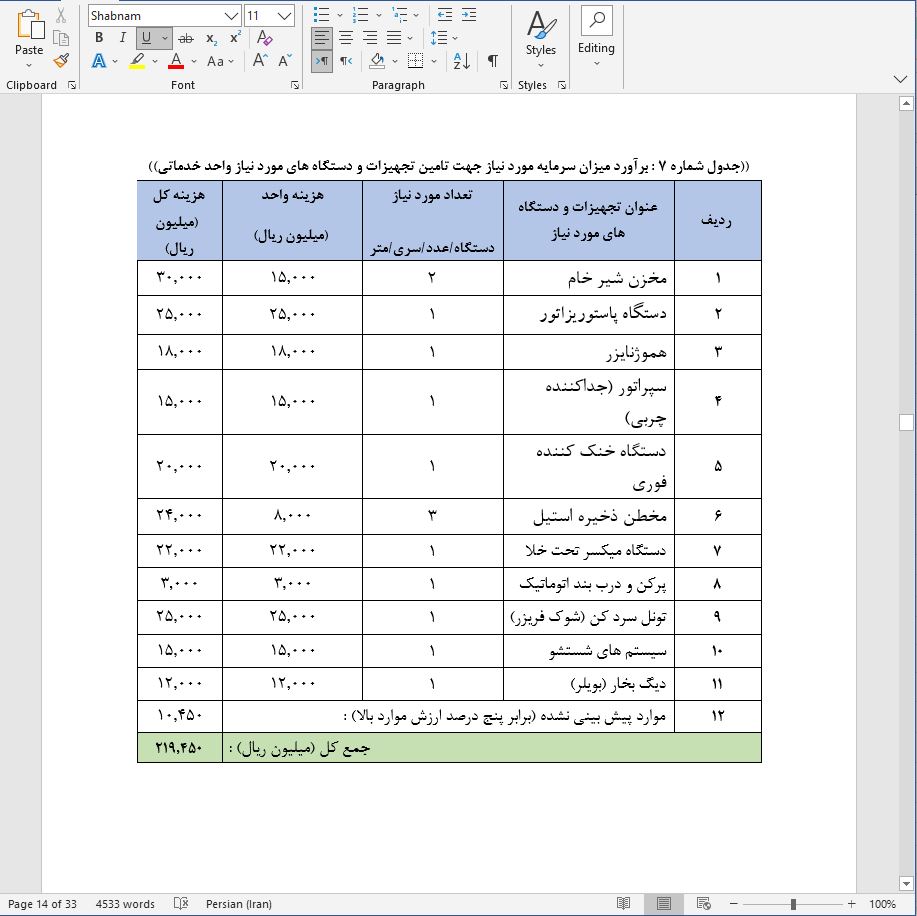Screen dimensions: 917x916
Task: Open the font size dropdown showing 11
Action: pos(281,15)
